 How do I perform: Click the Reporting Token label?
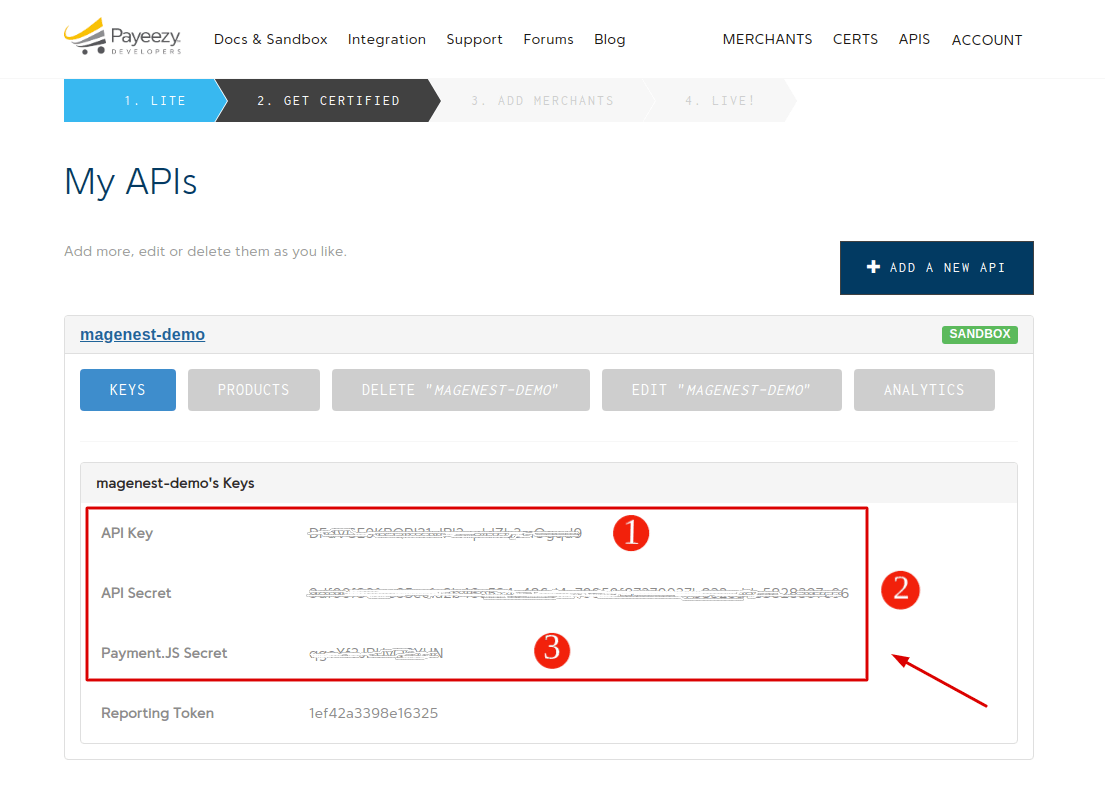157,713
